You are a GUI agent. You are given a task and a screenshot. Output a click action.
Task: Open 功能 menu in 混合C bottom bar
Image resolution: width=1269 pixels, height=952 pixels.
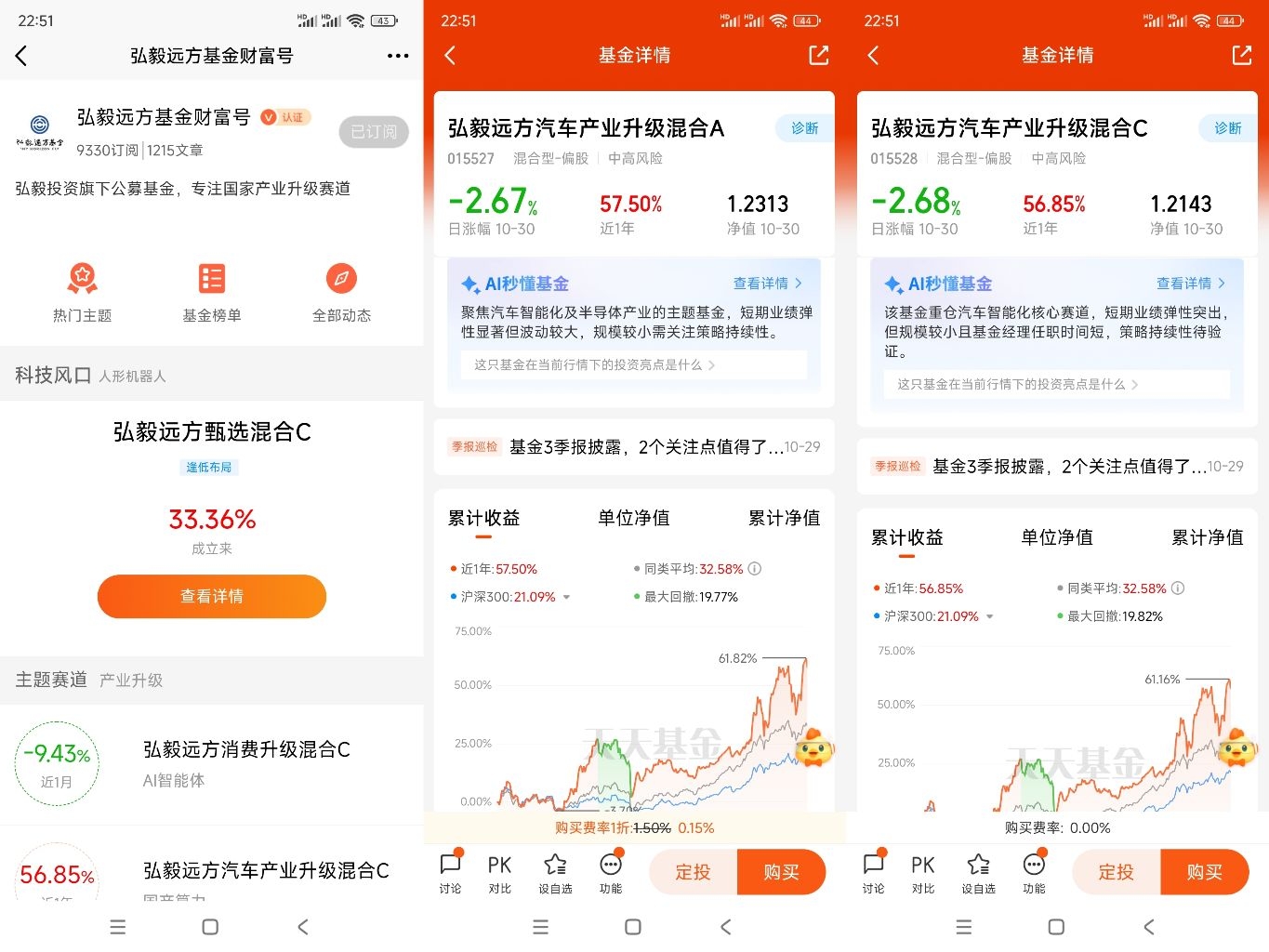[x=1034, y=873]
